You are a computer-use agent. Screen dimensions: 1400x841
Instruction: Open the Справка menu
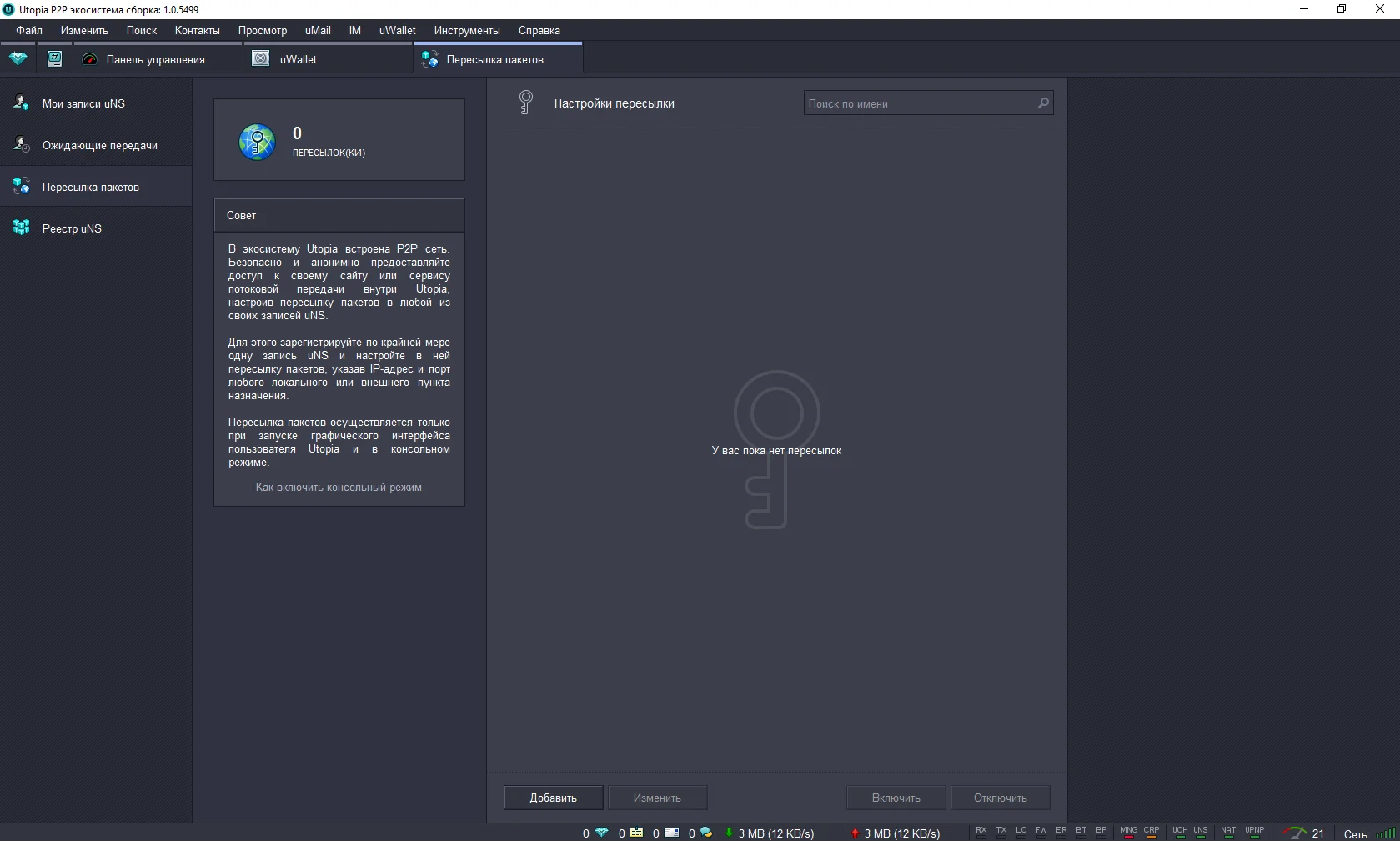click(539, 30)
